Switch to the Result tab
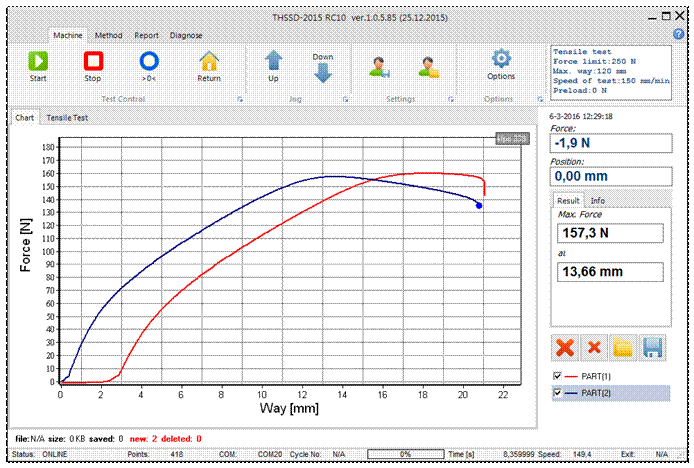694x468 pixels. point(568,201)
